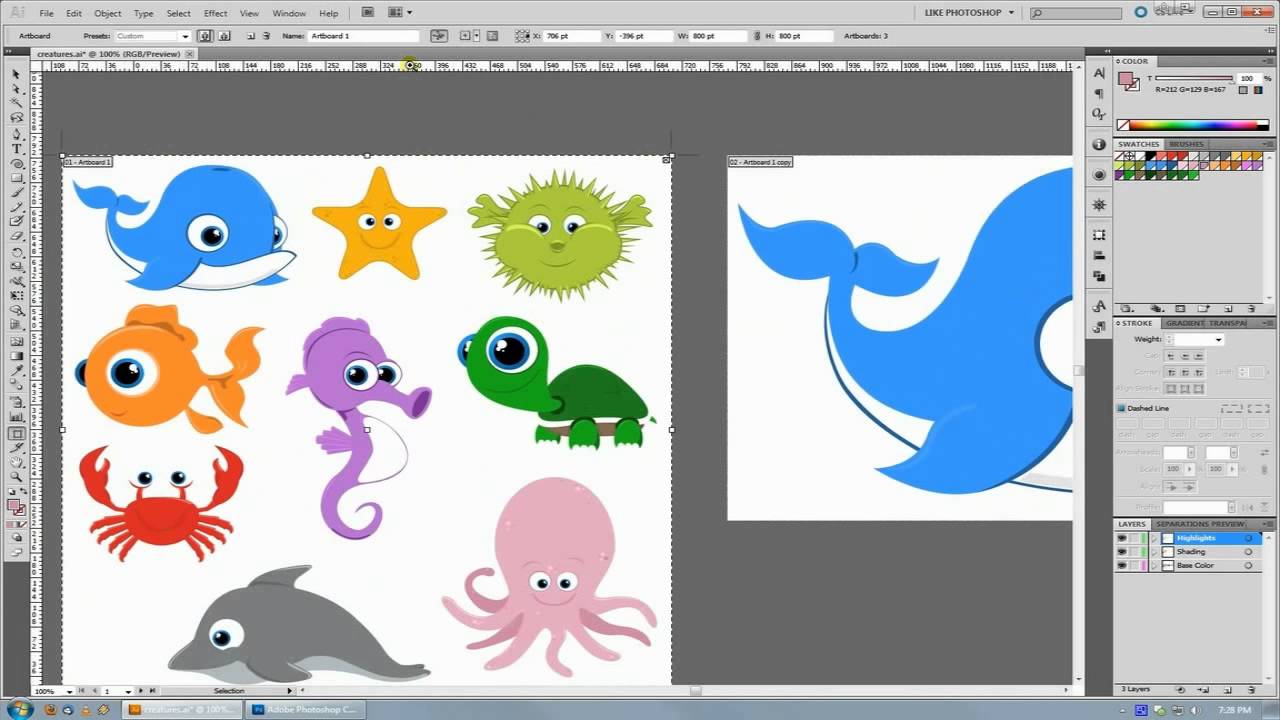Select the Selection arrow tool

tap(17, 74)
